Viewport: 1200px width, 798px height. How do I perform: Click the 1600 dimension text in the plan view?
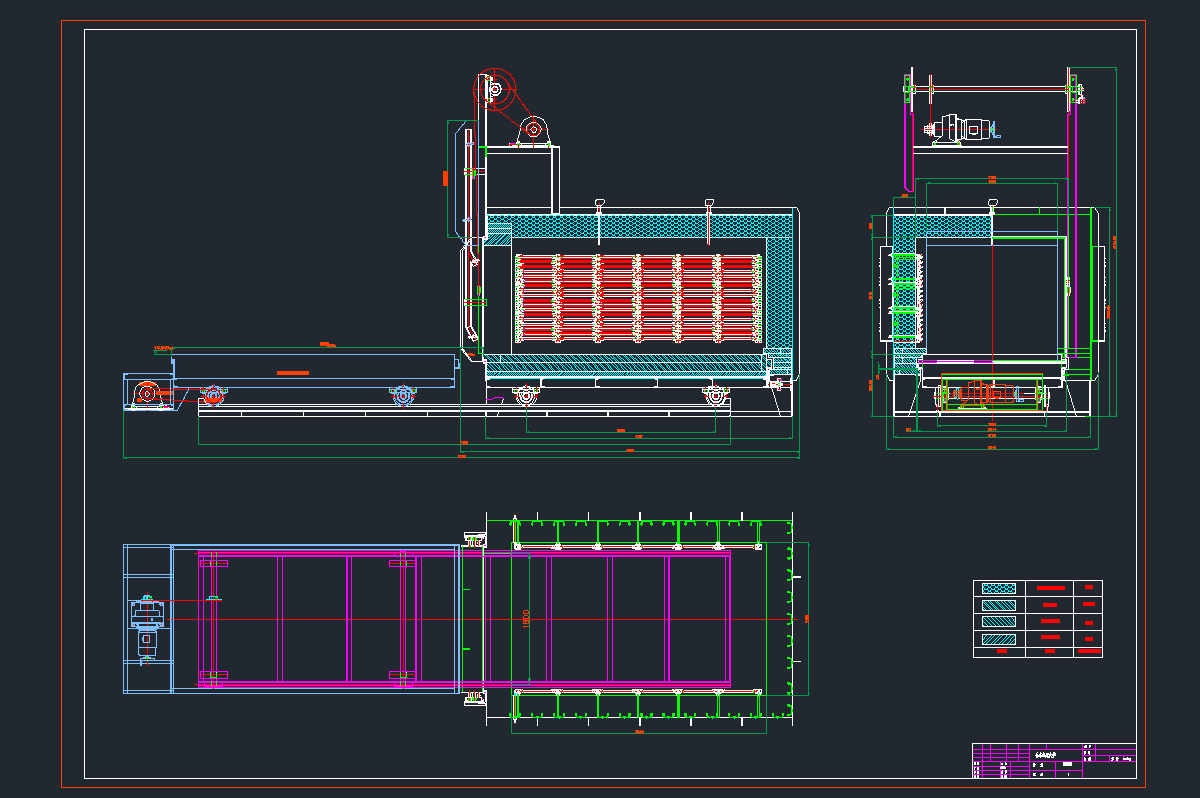(527, 620)
